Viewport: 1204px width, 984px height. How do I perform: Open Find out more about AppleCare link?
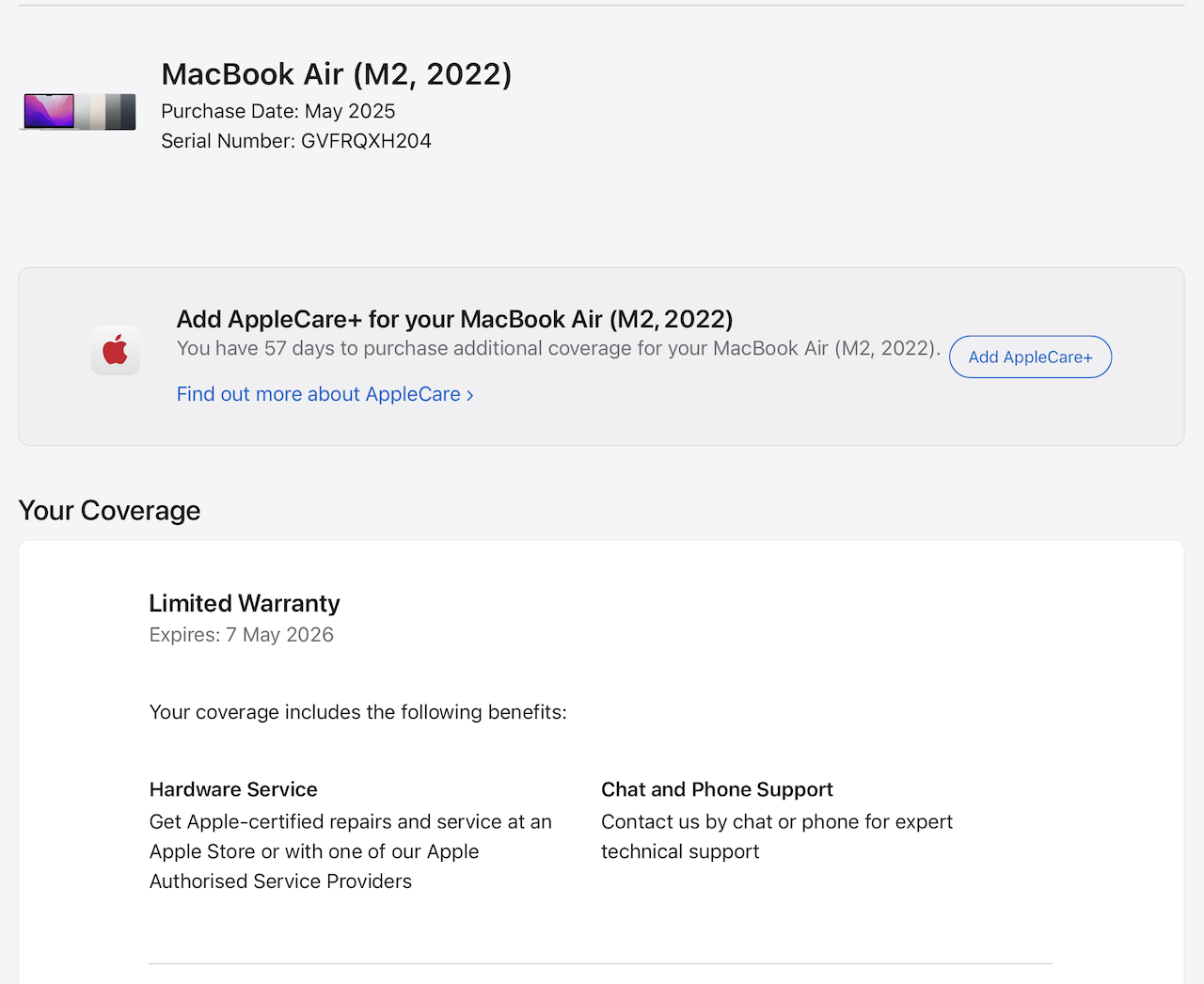coord(325,394)
